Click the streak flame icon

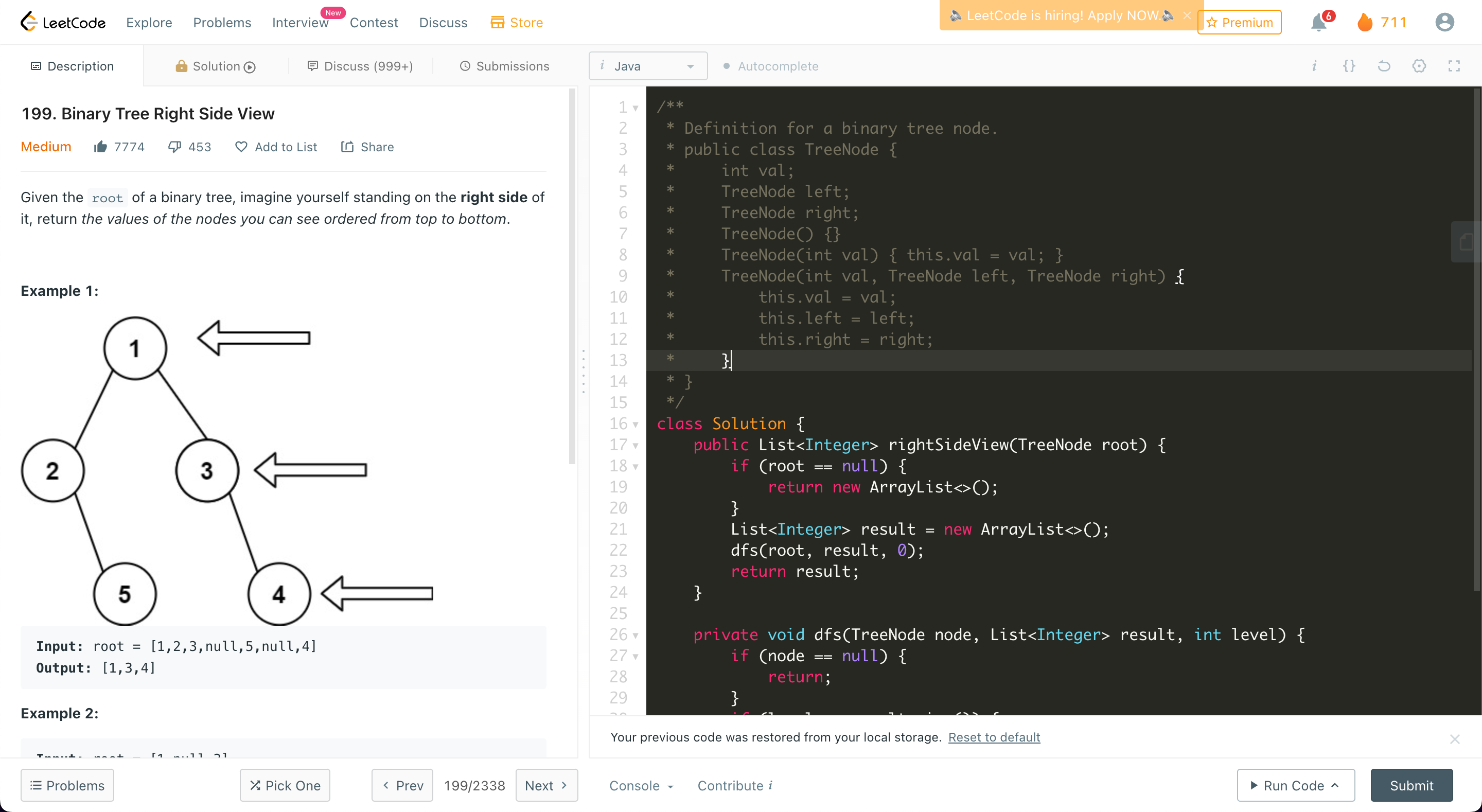(x=1365, y=23)
